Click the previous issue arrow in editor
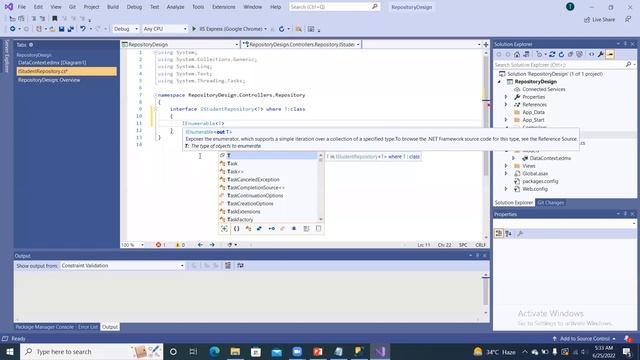640x360 pixels. (x=200, y=245)
